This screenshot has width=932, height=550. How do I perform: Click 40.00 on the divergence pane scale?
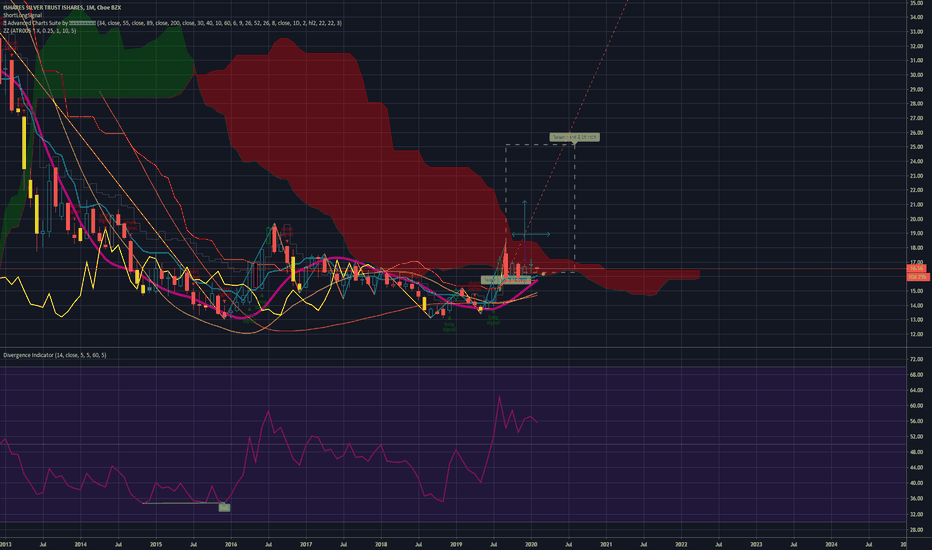[x=916, y=483]
